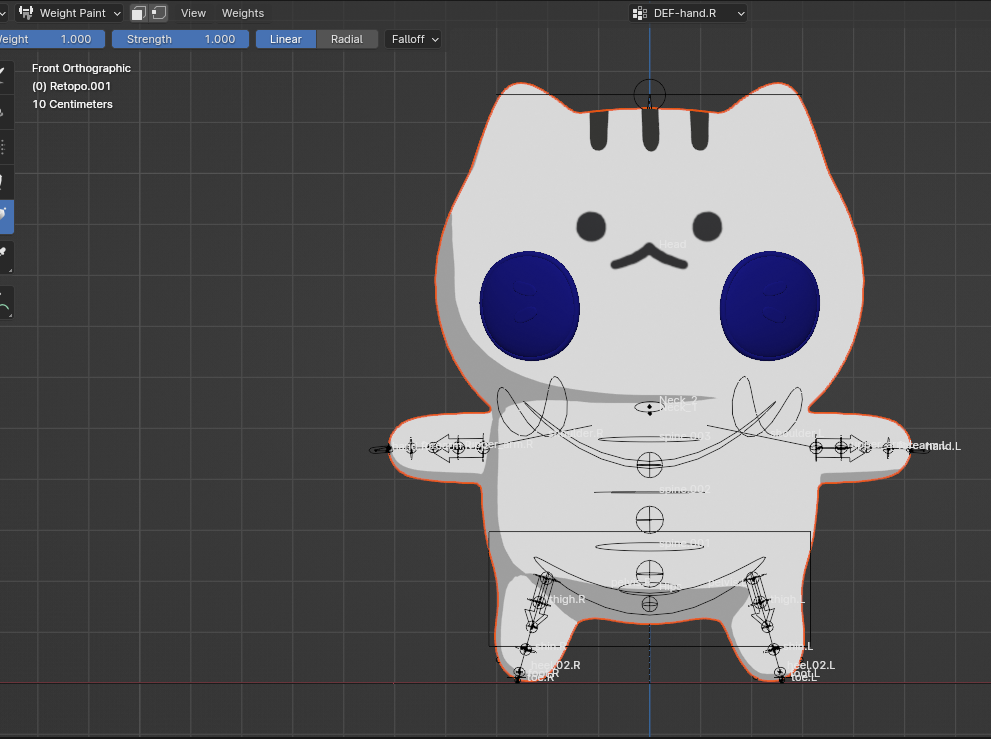991x739 pixels.
Task: Expand the Falloff dropdown
Action: point(413,39)
